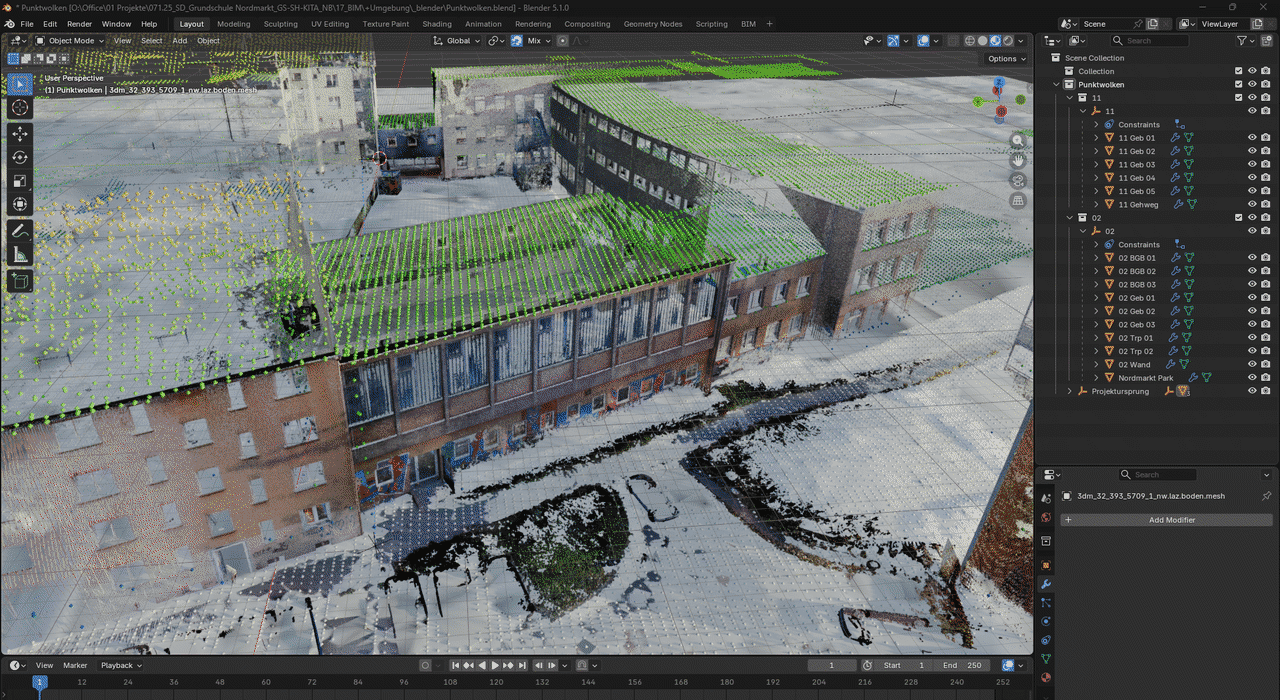
Task: Open the Options dropdown in viewport
Action: coord(1006,58)
